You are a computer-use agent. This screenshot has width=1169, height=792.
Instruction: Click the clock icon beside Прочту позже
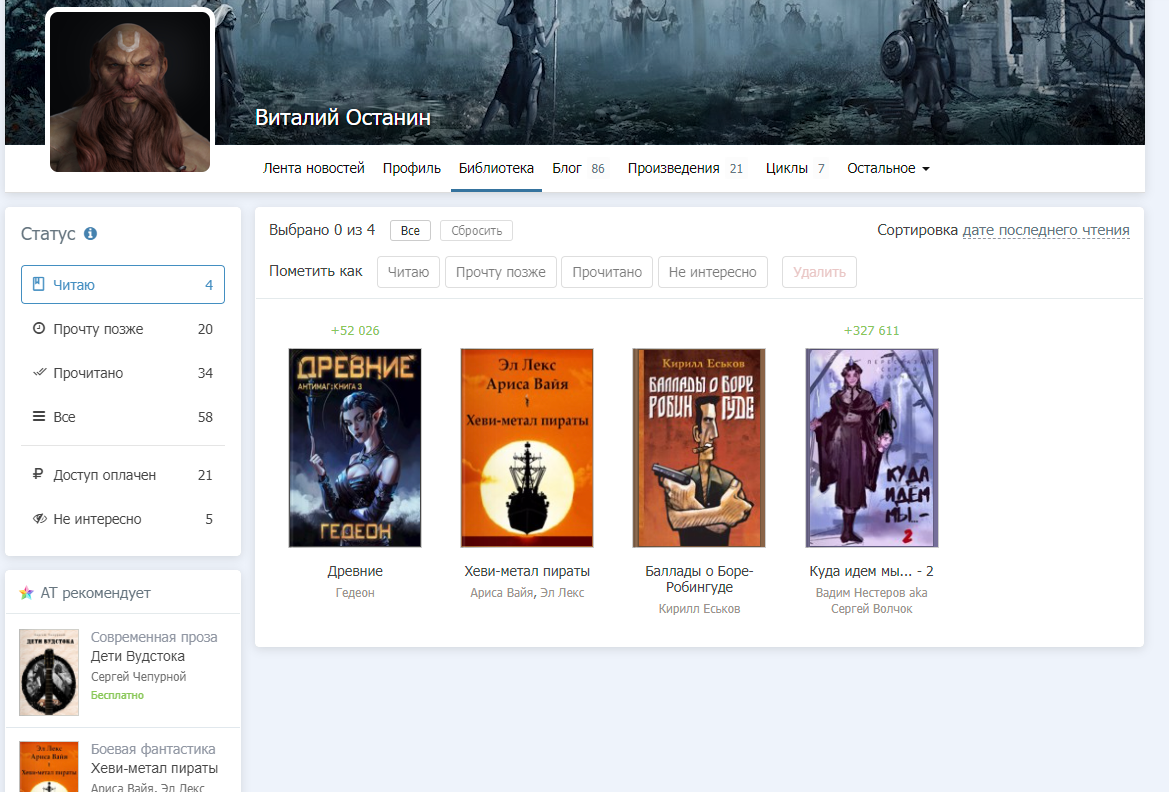tap(39, 329)
